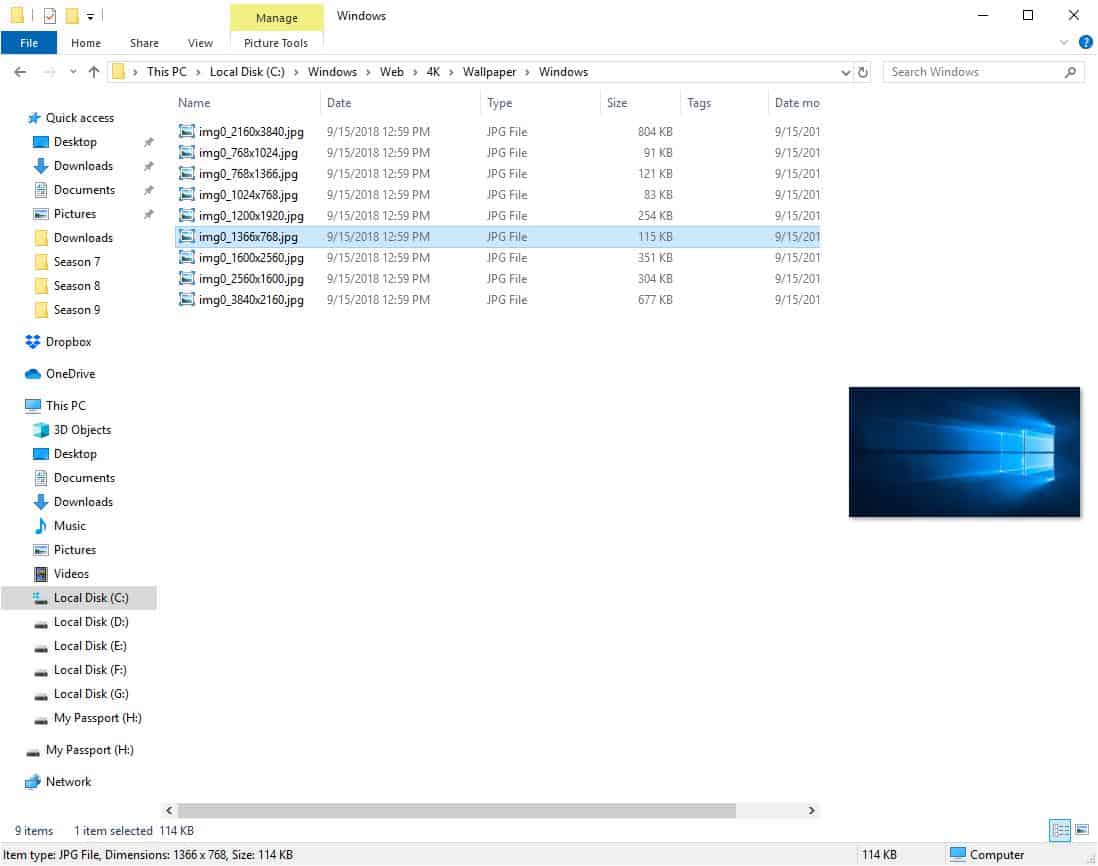
Task: Sort files by the Date column
Action: tap(339, 103)
